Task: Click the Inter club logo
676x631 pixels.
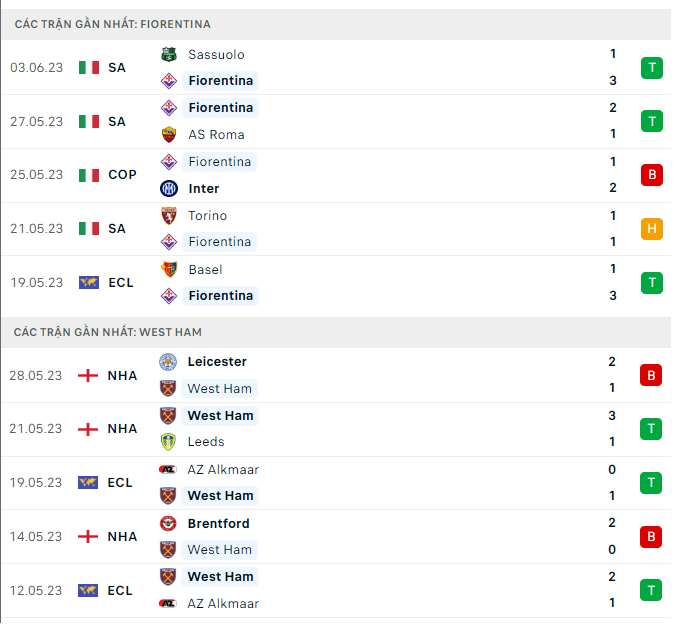Action: tap(169, 189)
